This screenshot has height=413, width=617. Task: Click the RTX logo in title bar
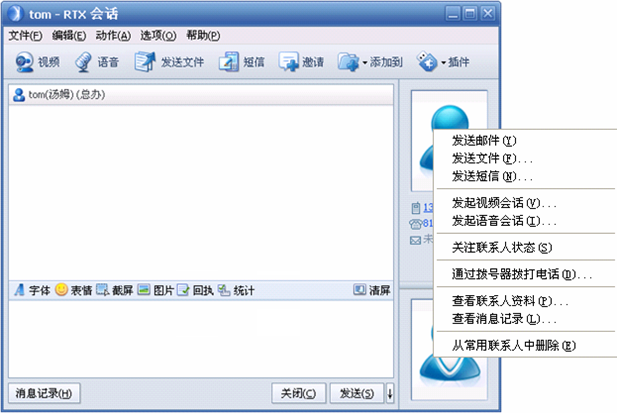point(15,13)
